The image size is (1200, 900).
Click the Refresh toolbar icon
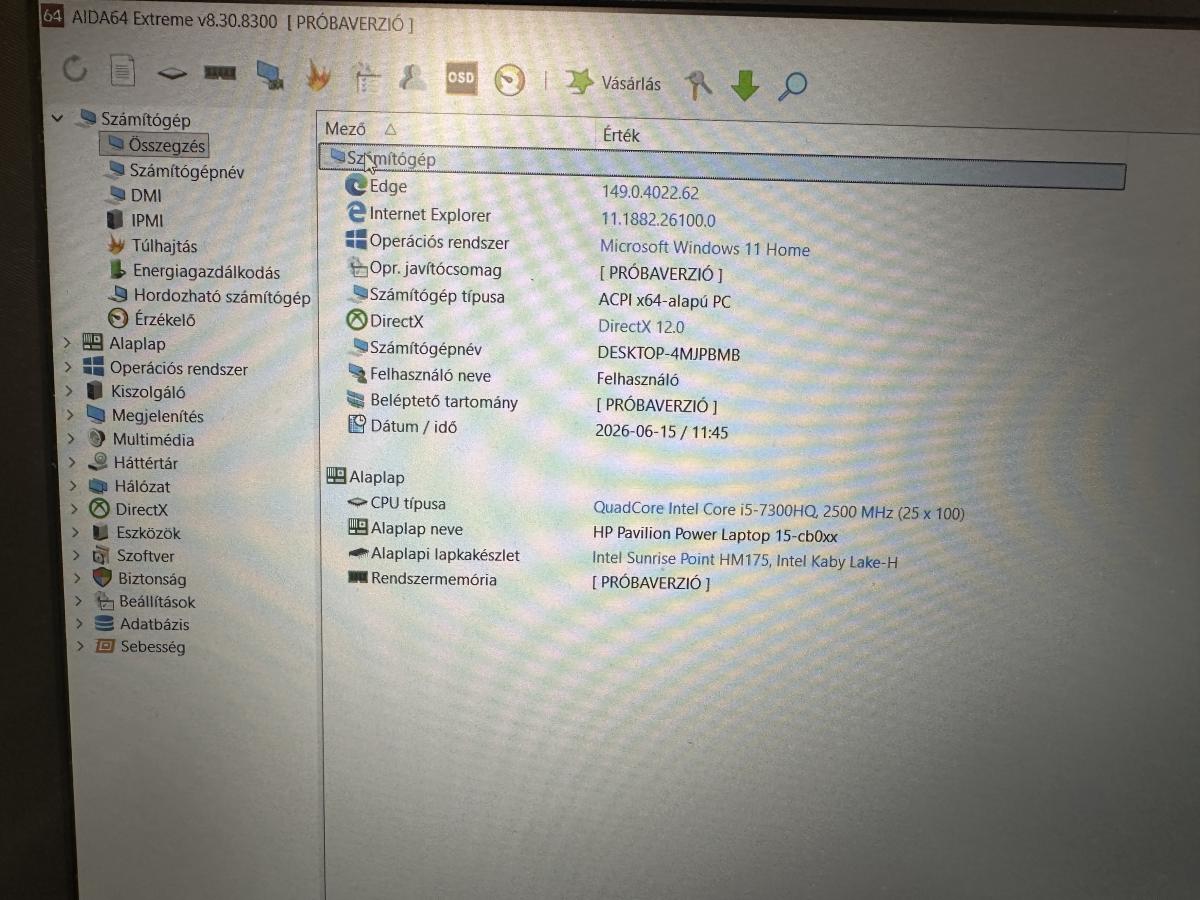[75, 69]
